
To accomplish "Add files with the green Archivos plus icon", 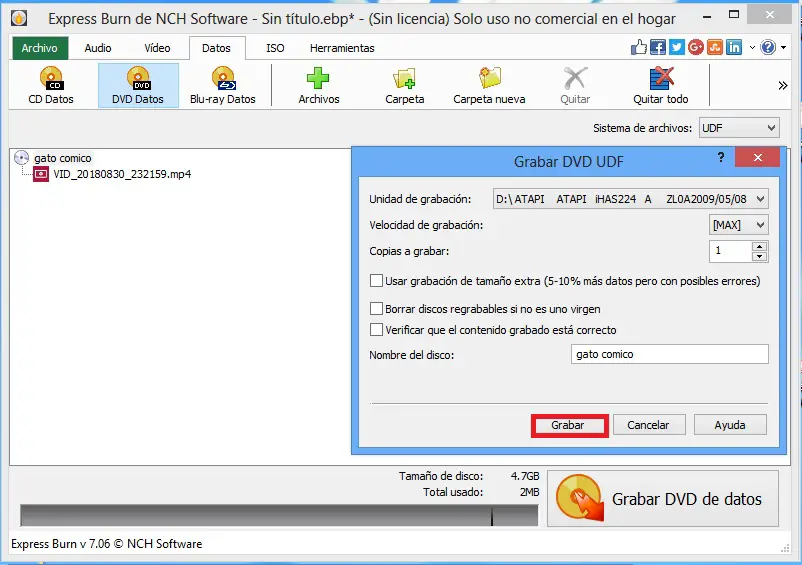I will (318, 79).
